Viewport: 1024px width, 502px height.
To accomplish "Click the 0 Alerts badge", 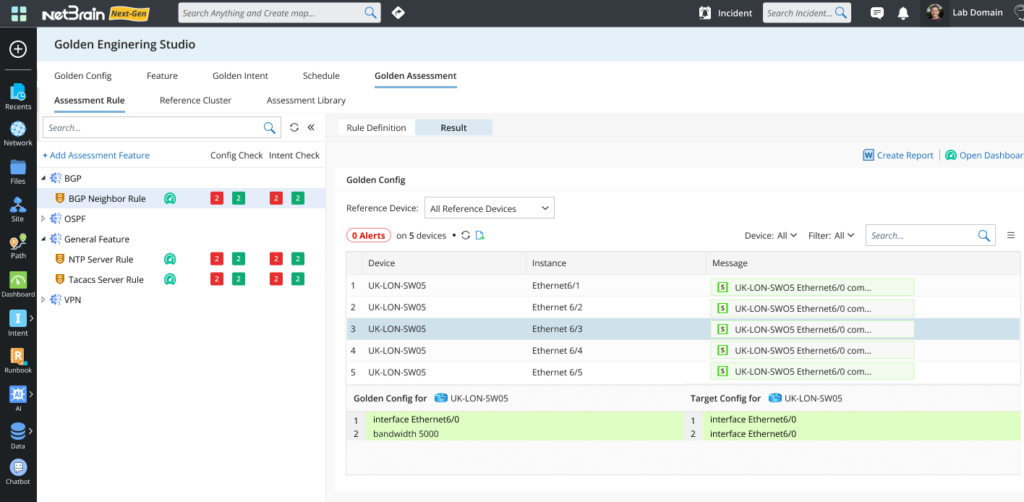I will 368,236.
